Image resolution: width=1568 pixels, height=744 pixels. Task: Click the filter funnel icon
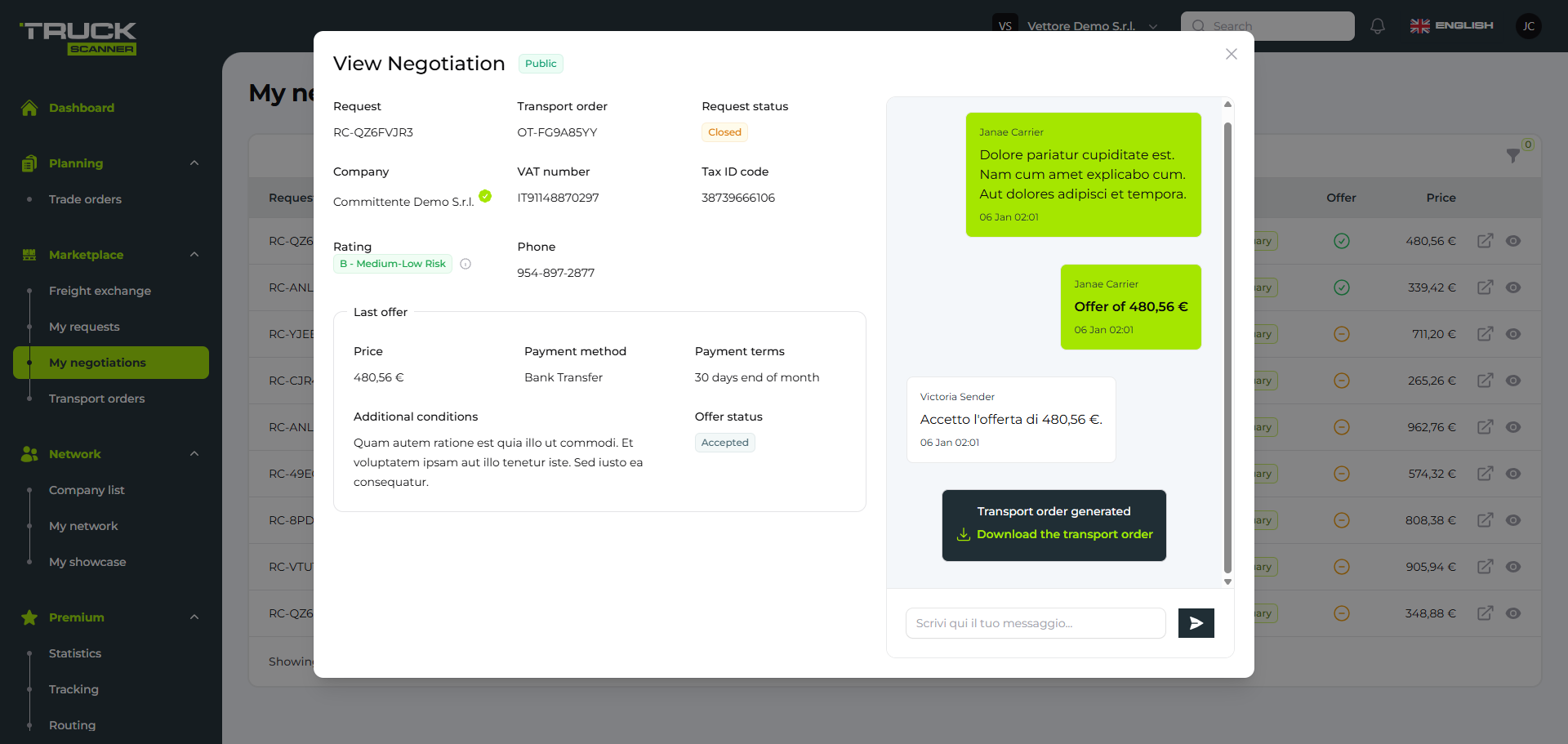coord(1512,155)
